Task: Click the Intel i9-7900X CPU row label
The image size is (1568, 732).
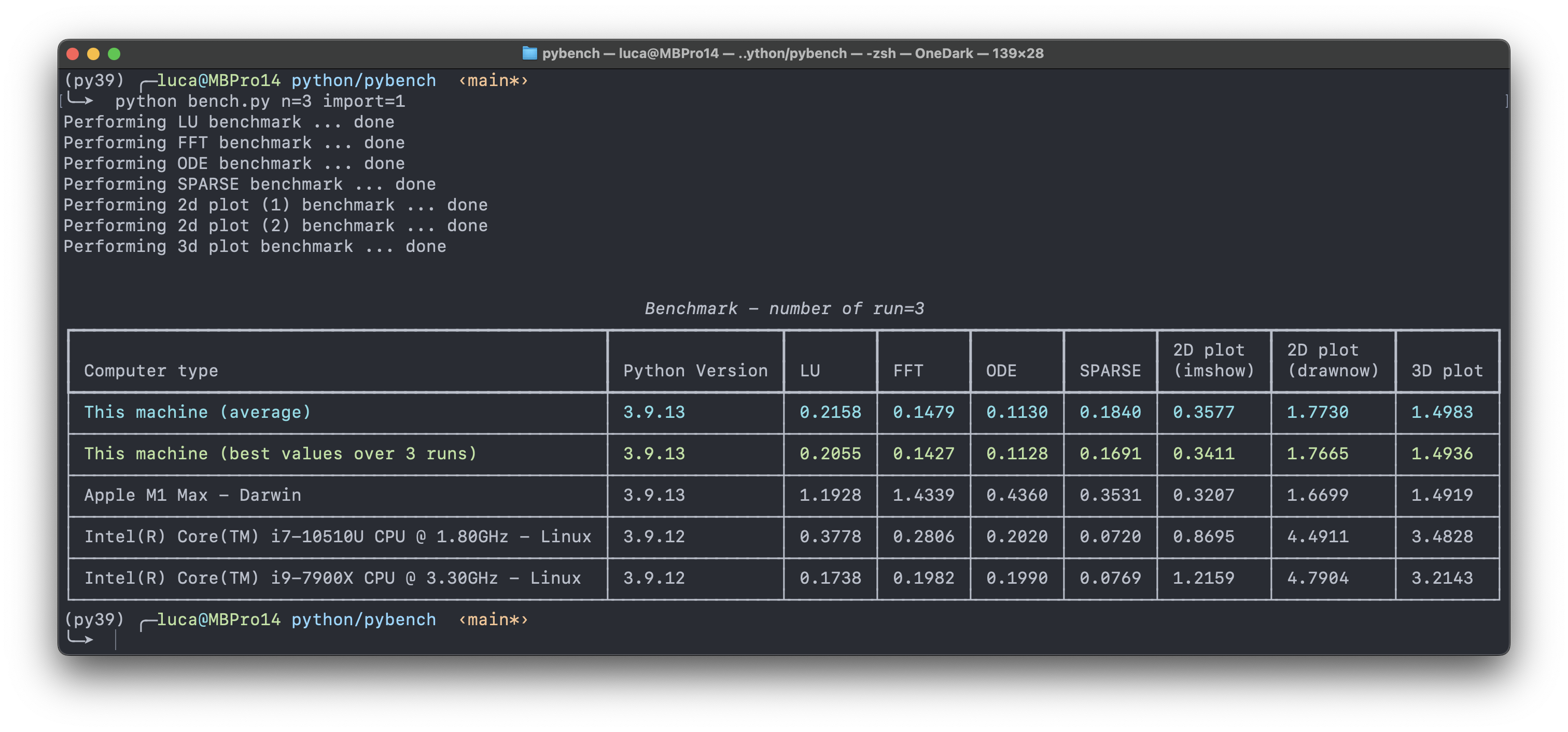Action: point(332,578)
